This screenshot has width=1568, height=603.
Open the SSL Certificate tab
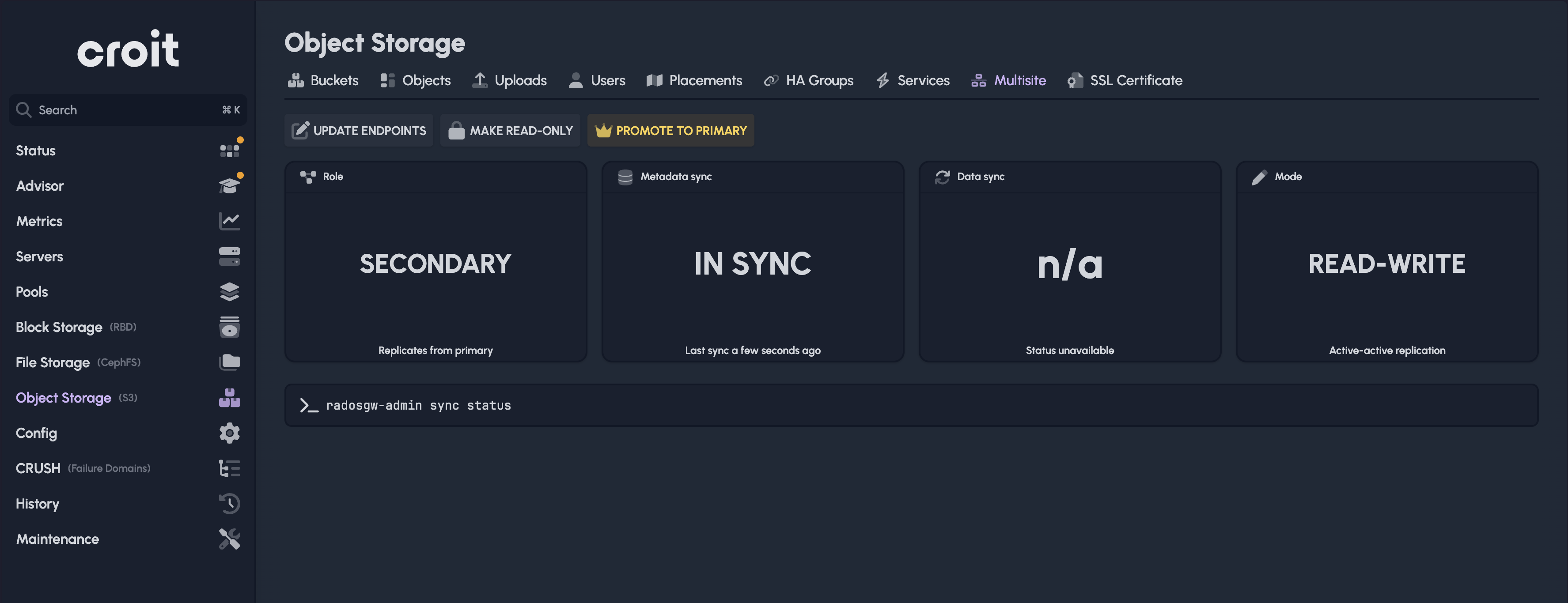click(x=1125, y=80)
